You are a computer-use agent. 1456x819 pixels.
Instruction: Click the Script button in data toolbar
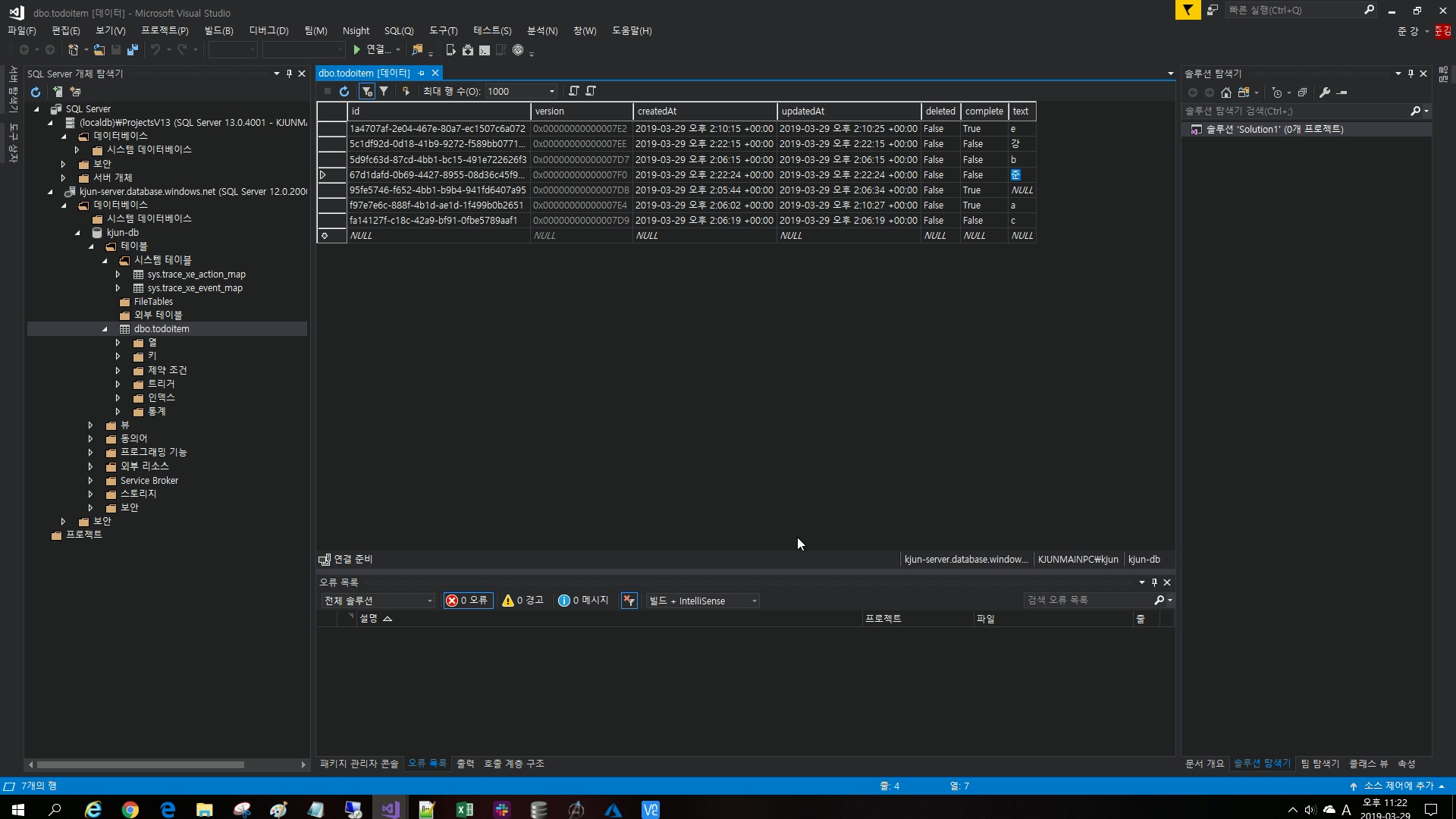coord(574,91)
